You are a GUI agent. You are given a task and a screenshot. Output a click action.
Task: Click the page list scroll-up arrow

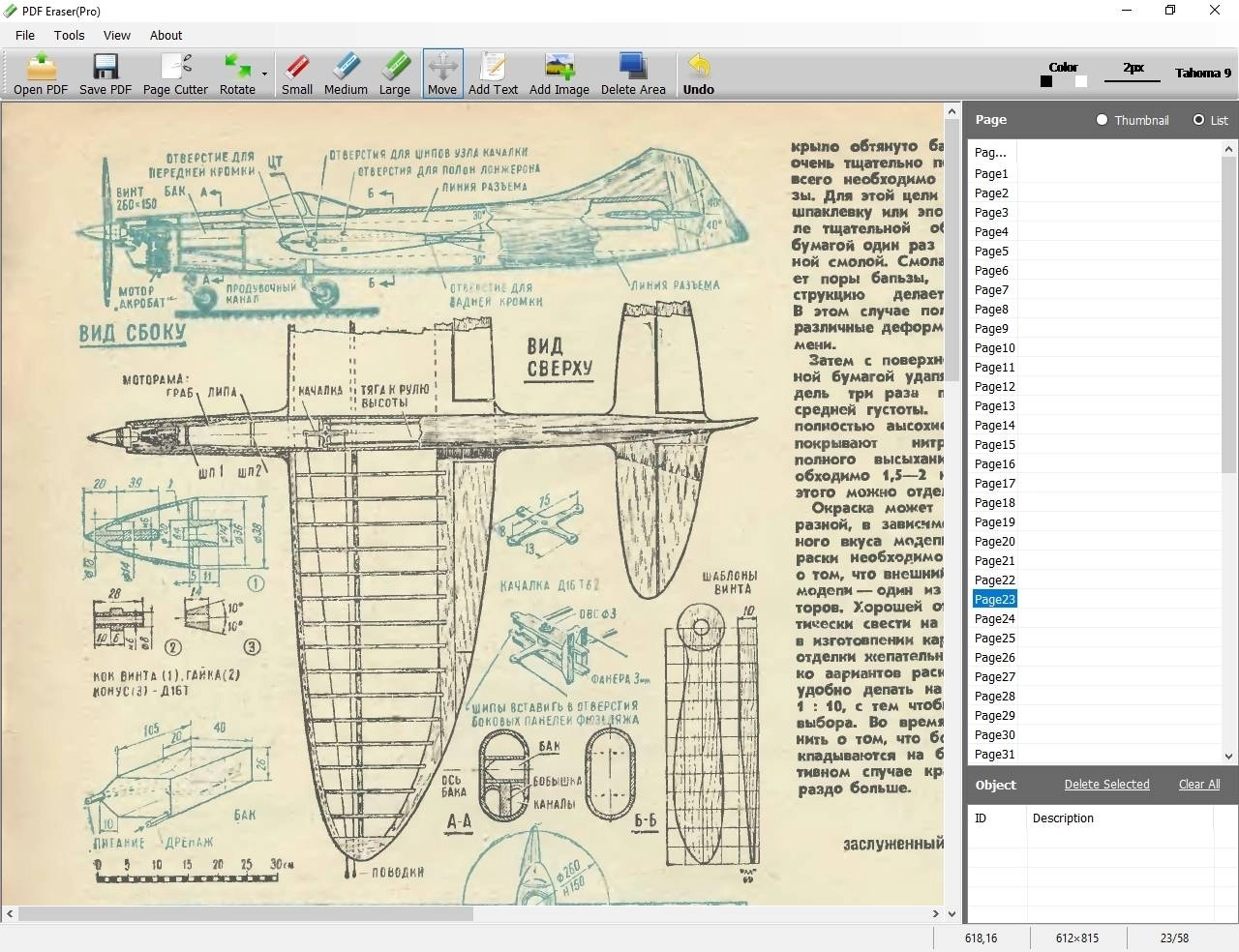[1229, 149]
